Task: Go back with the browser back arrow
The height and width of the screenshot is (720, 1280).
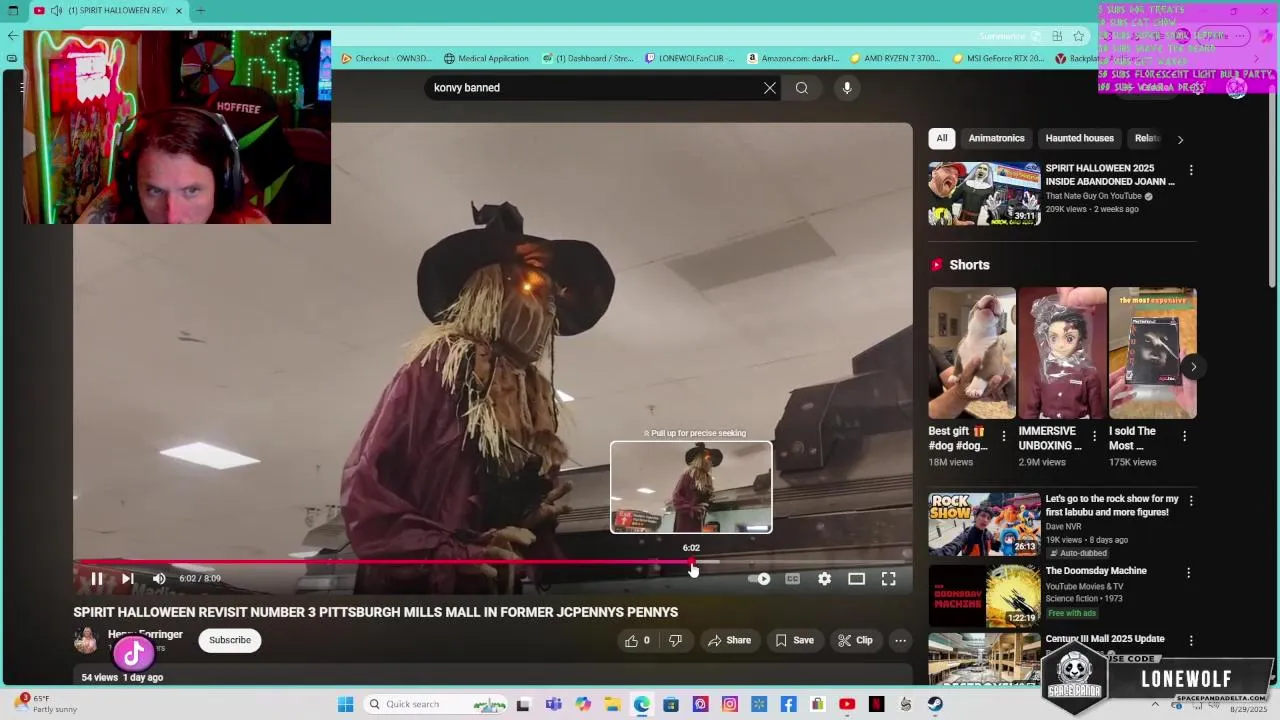Action: [x=12, y=36]
